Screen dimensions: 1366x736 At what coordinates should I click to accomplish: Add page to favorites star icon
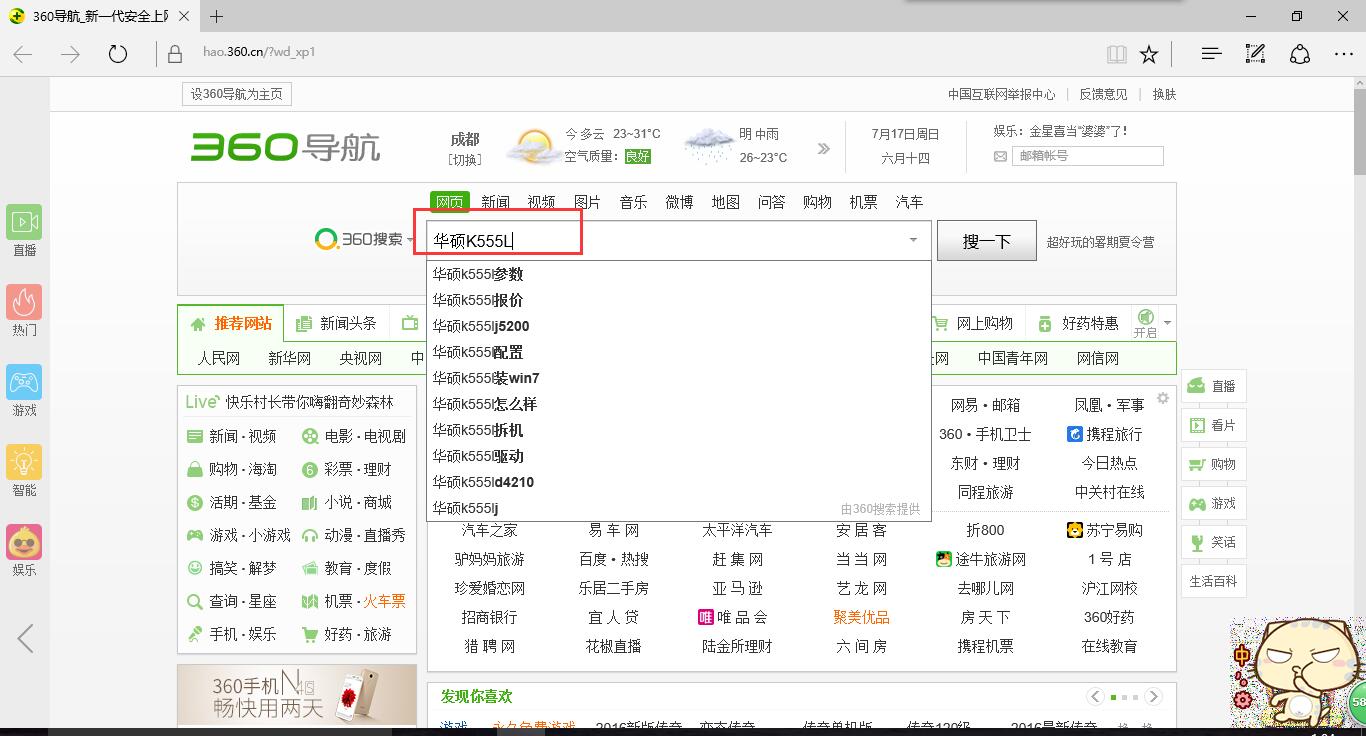(x=1149, y=54)
